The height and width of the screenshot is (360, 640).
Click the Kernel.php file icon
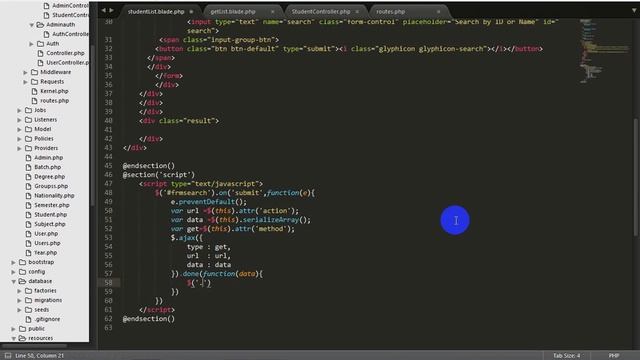(x=34, y=91)
